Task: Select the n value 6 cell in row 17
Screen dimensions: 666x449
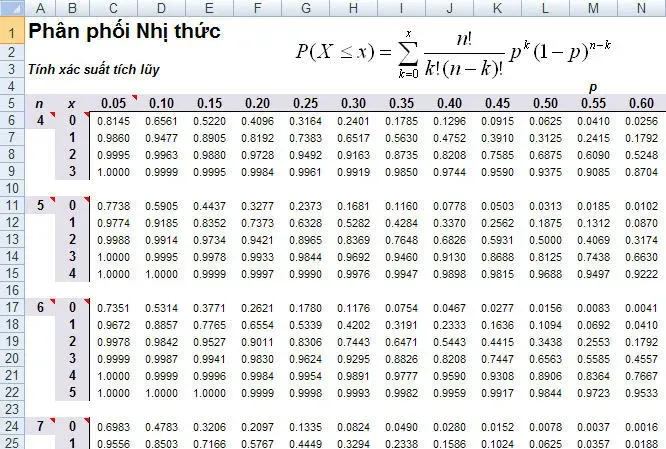Action: tap(39, 307)
